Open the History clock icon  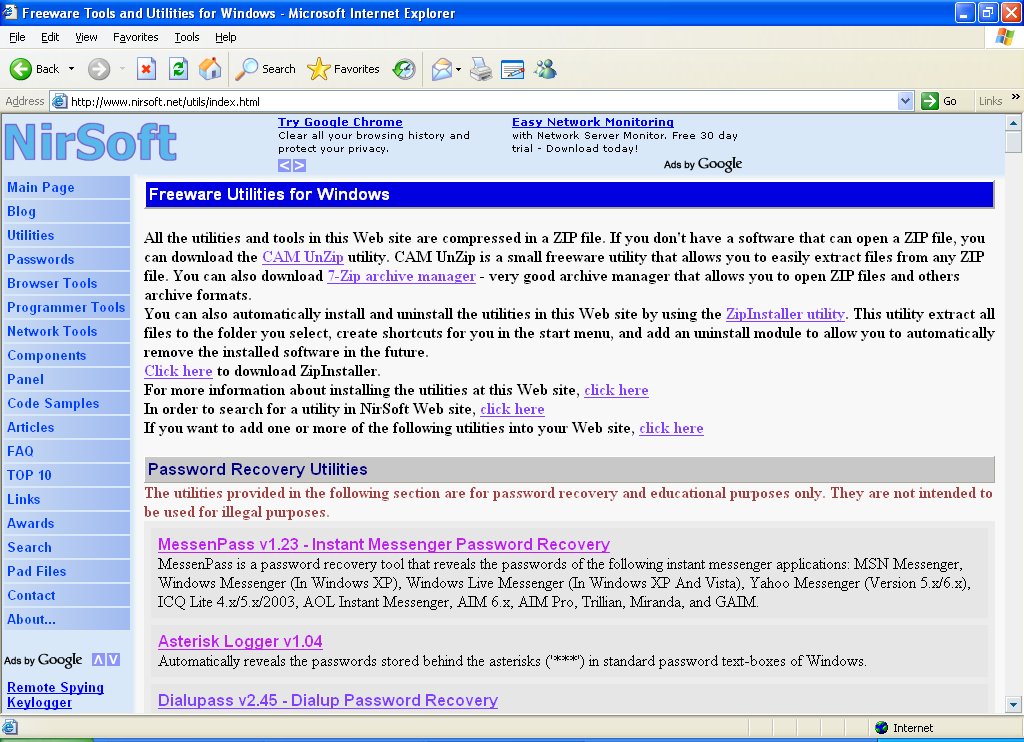click(404, 69)
